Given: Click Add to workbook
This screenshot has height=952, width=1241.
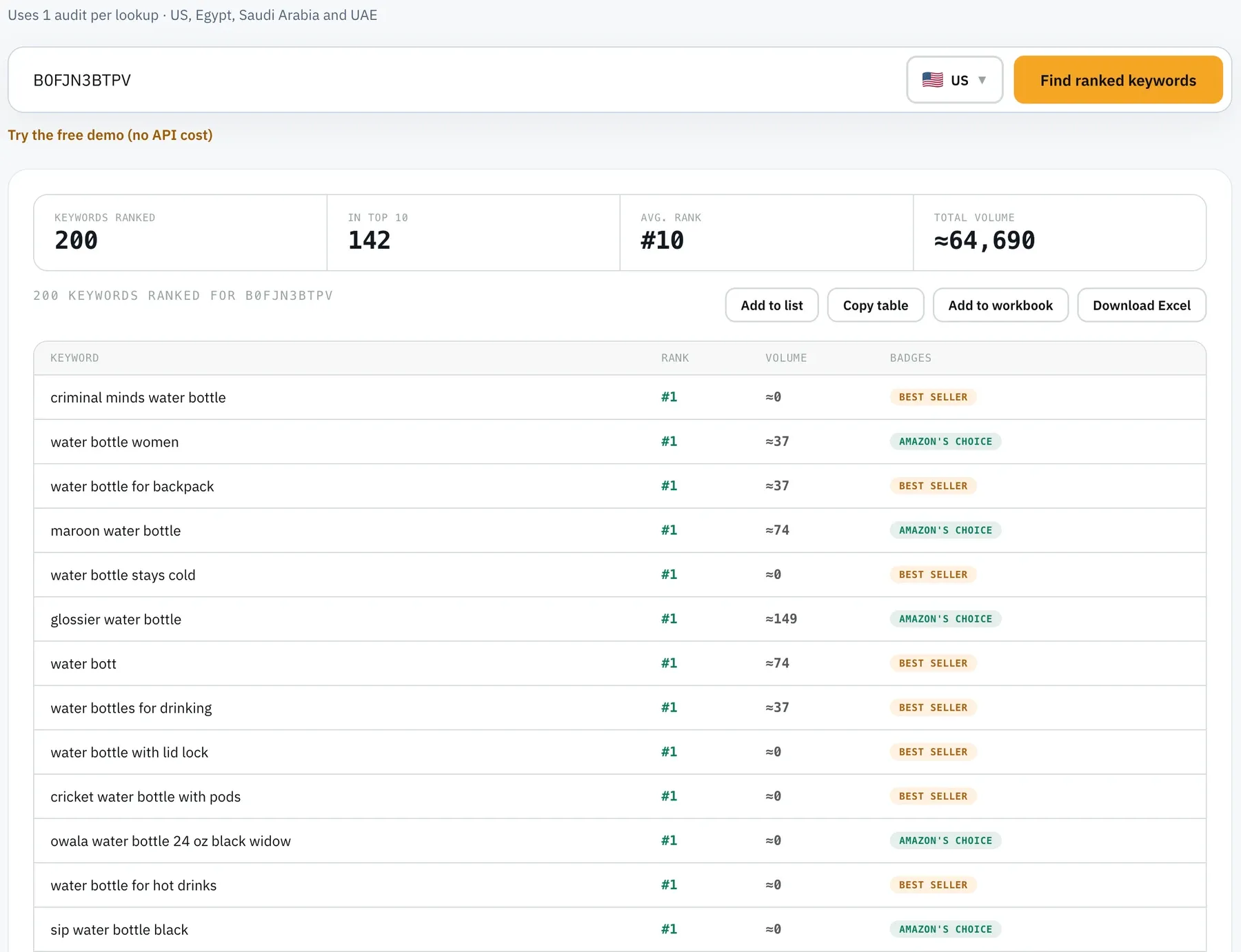Looking at the screenshot, I should [1000, 305].
